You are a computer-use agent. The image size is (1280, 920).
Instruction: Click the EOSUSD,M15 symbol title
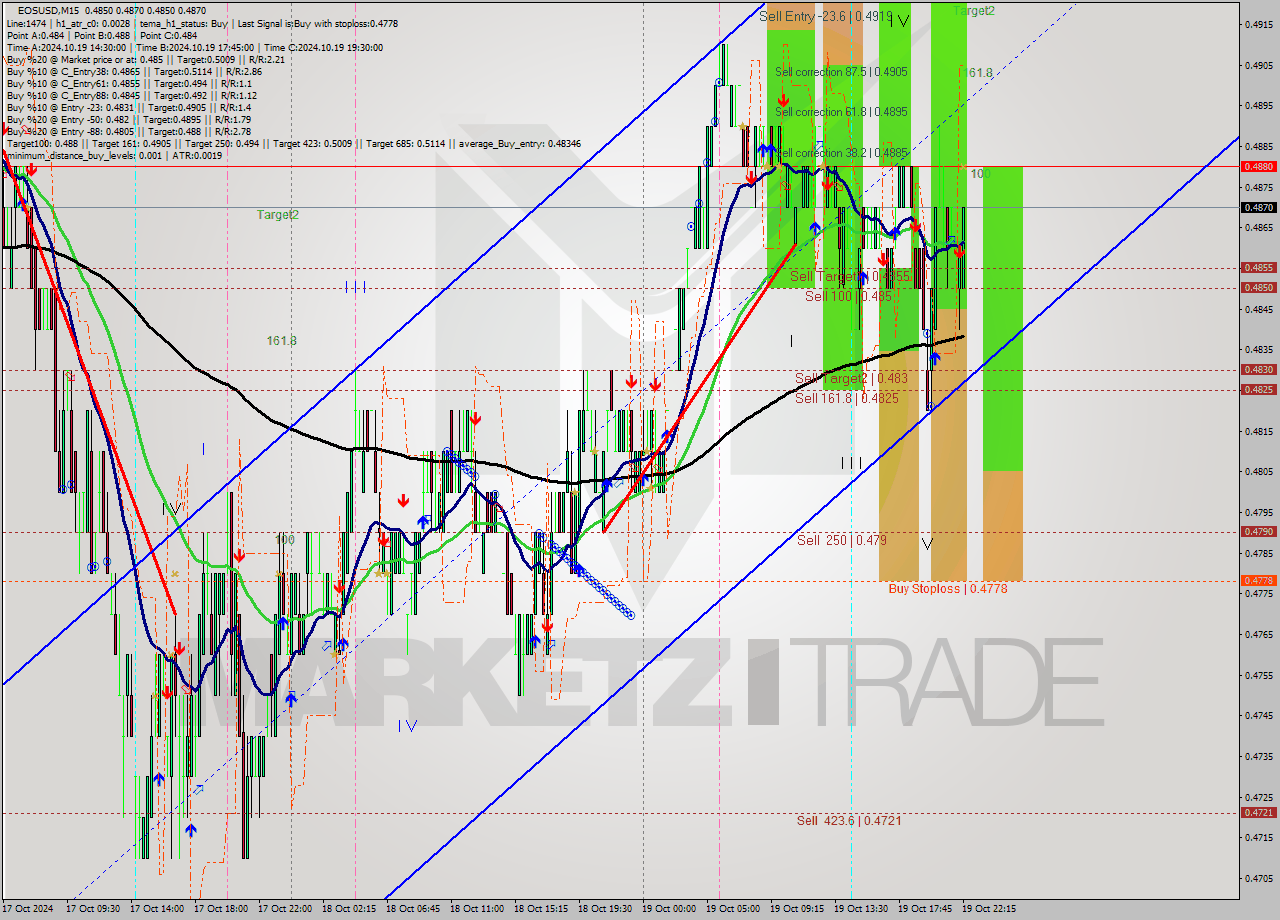[48, 10]
